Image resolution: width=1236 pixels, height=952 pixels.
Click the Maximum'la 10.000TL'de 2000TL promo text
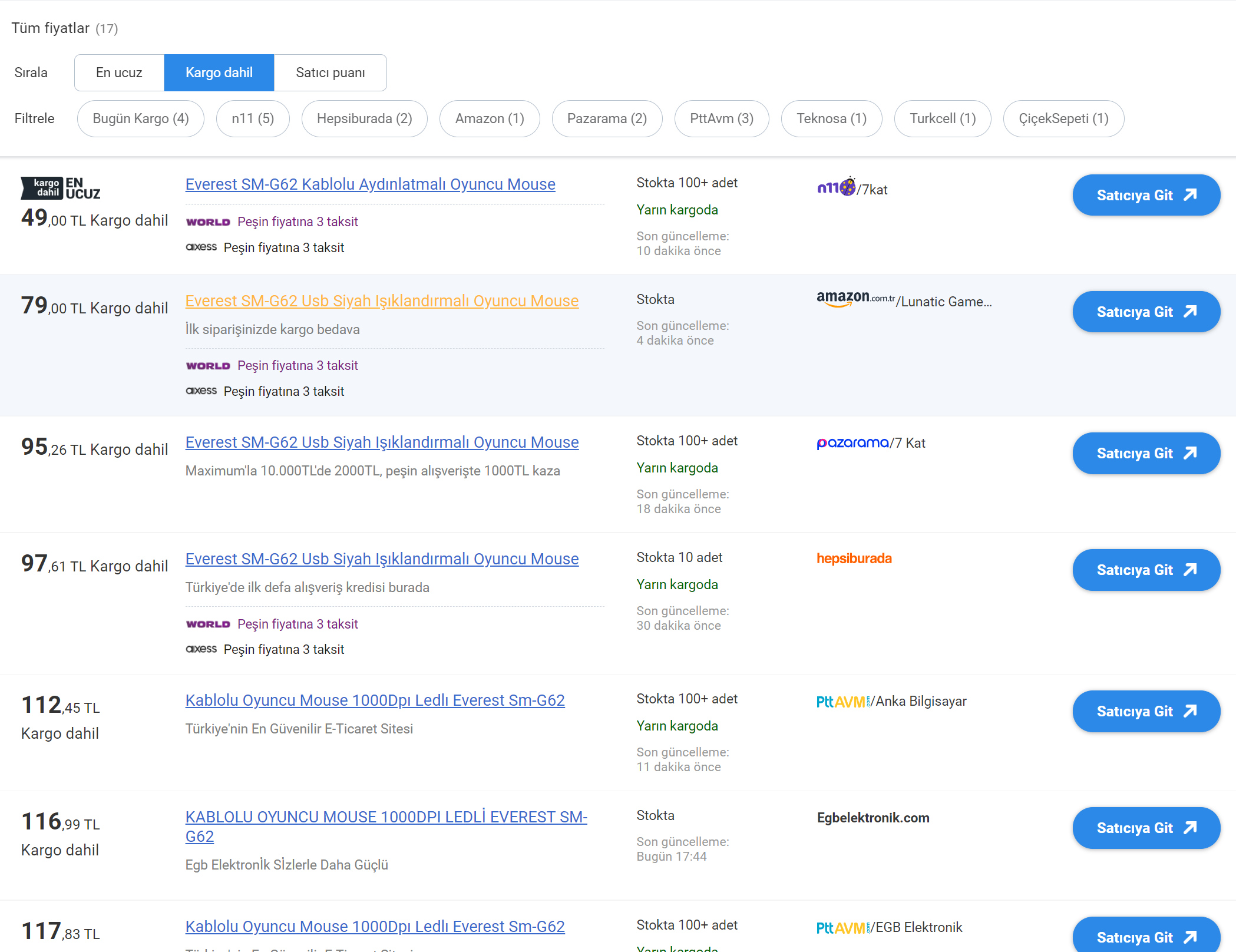(372, 471)
